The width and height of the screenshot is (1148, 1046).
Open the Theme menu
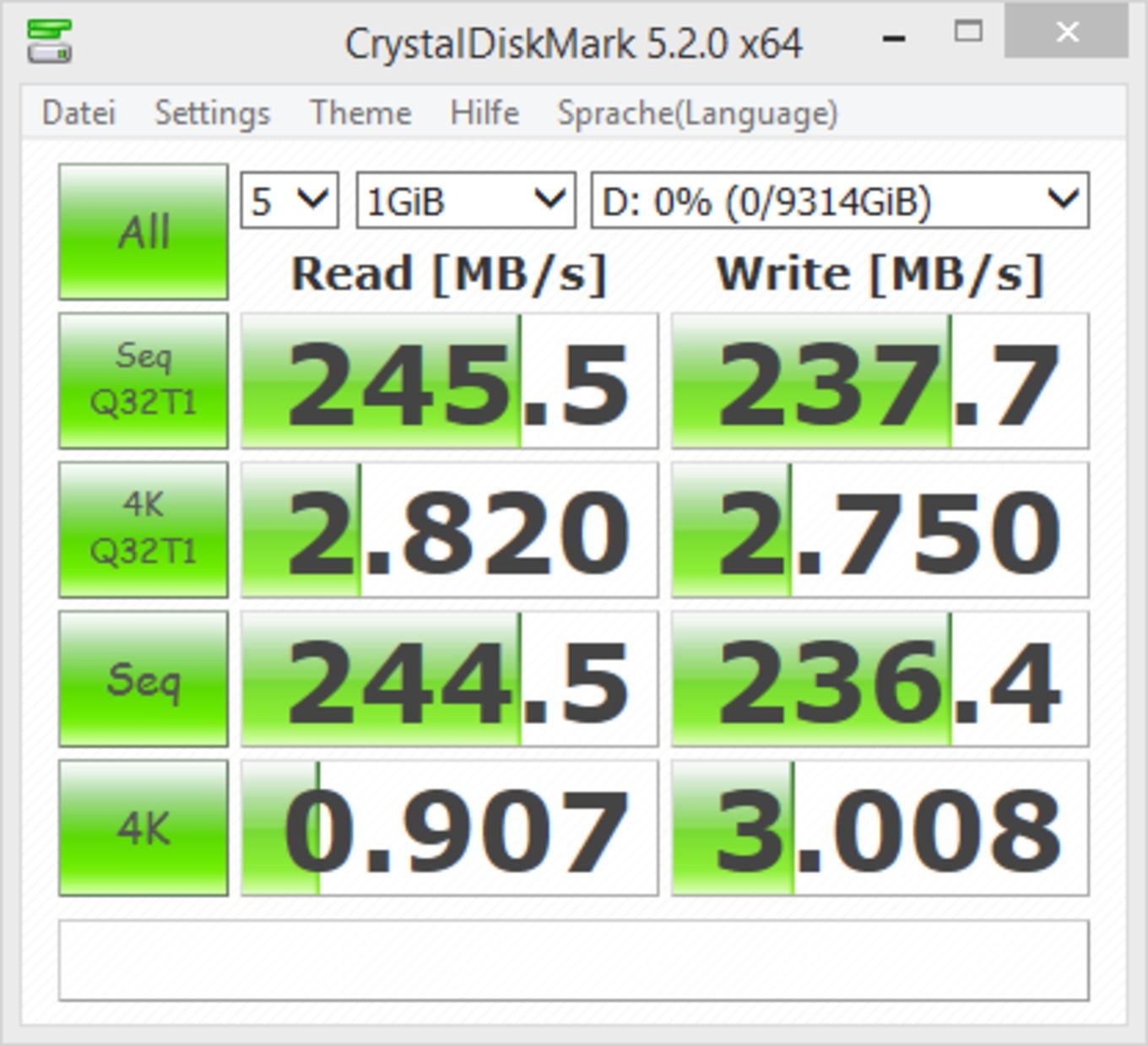tap(360, 113)
